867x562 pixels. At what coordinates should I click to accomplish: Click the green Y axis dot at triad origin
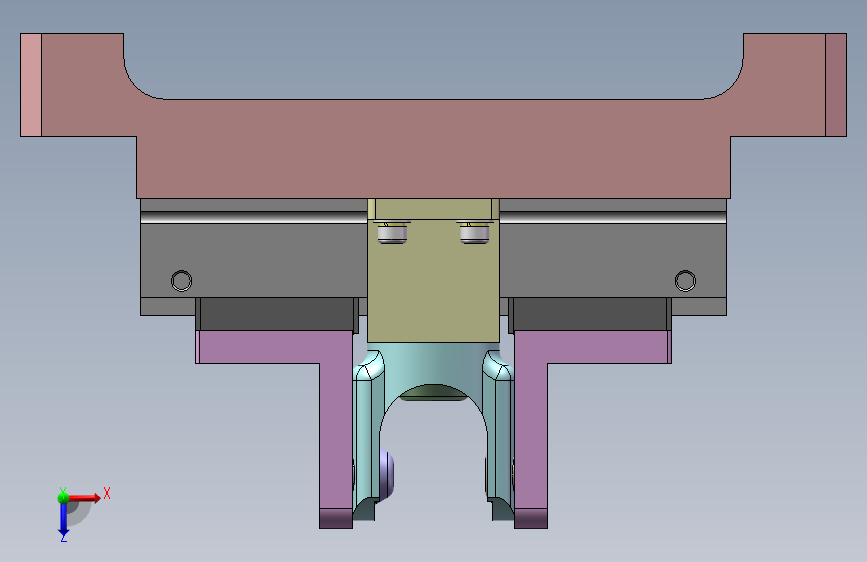pyautogui.click(x=63, y=498)
